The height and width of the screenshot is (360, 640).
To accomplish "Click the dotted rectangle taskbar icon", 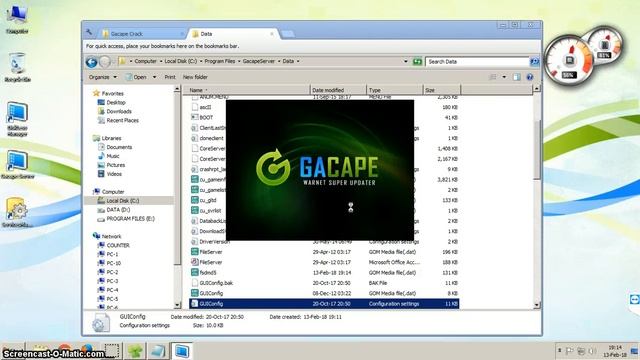I will click(x=111, y=351).
